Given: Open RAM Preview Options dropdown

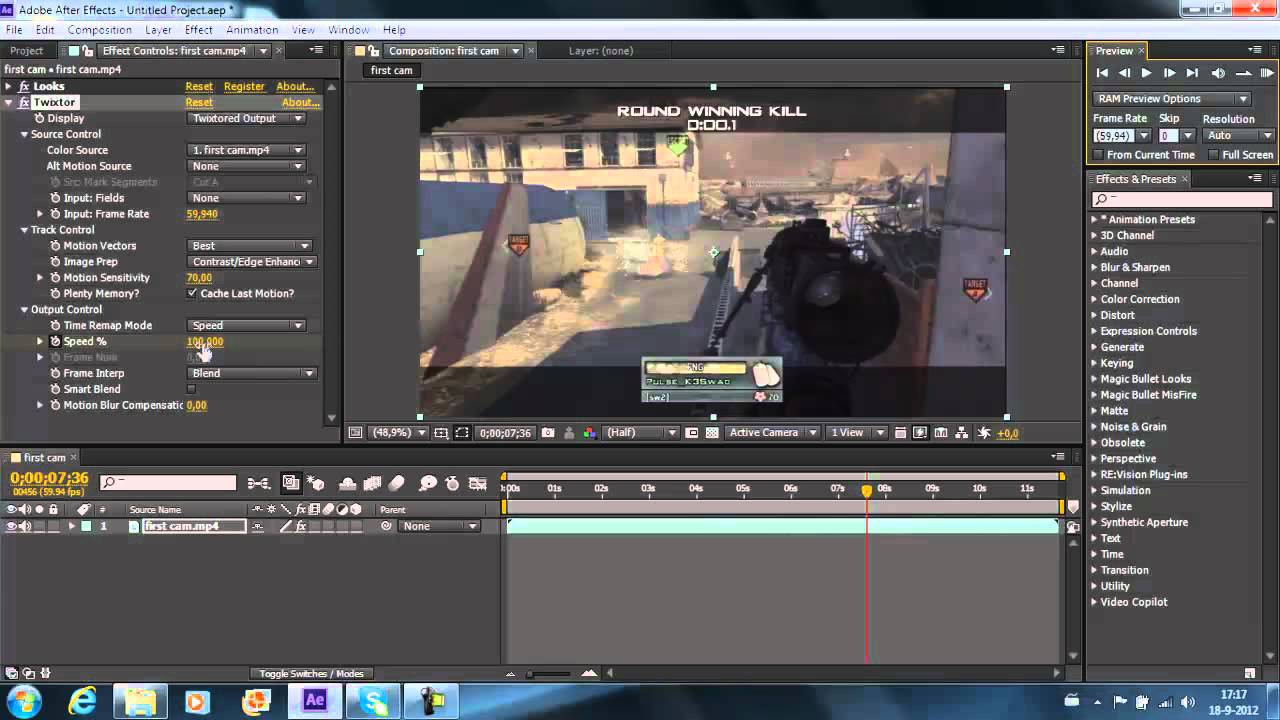Looking at the screenshot, I should [1172, 99].
